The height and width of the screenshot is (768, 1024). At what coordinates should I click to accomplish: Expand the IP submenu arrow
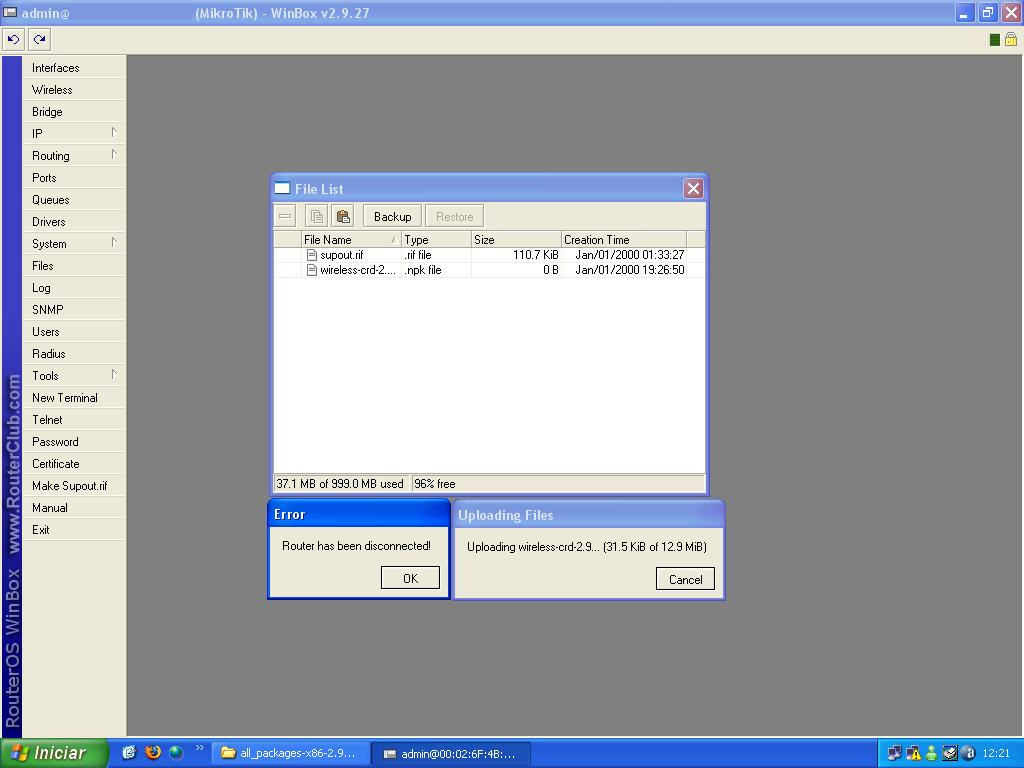114,133
